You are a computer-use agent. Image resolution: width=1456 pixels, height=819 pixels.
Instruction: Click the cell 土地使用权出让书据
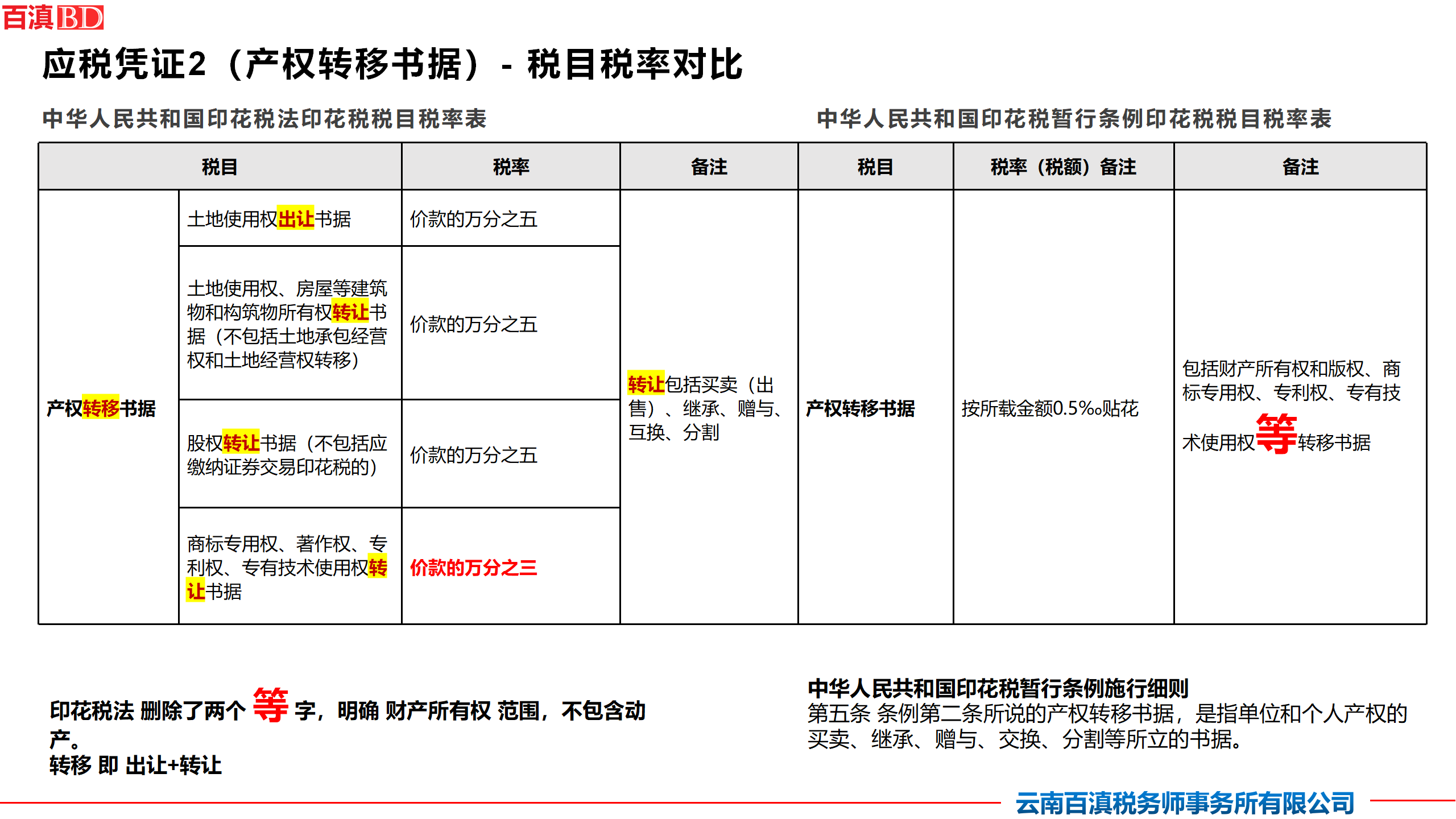[290, 218]
